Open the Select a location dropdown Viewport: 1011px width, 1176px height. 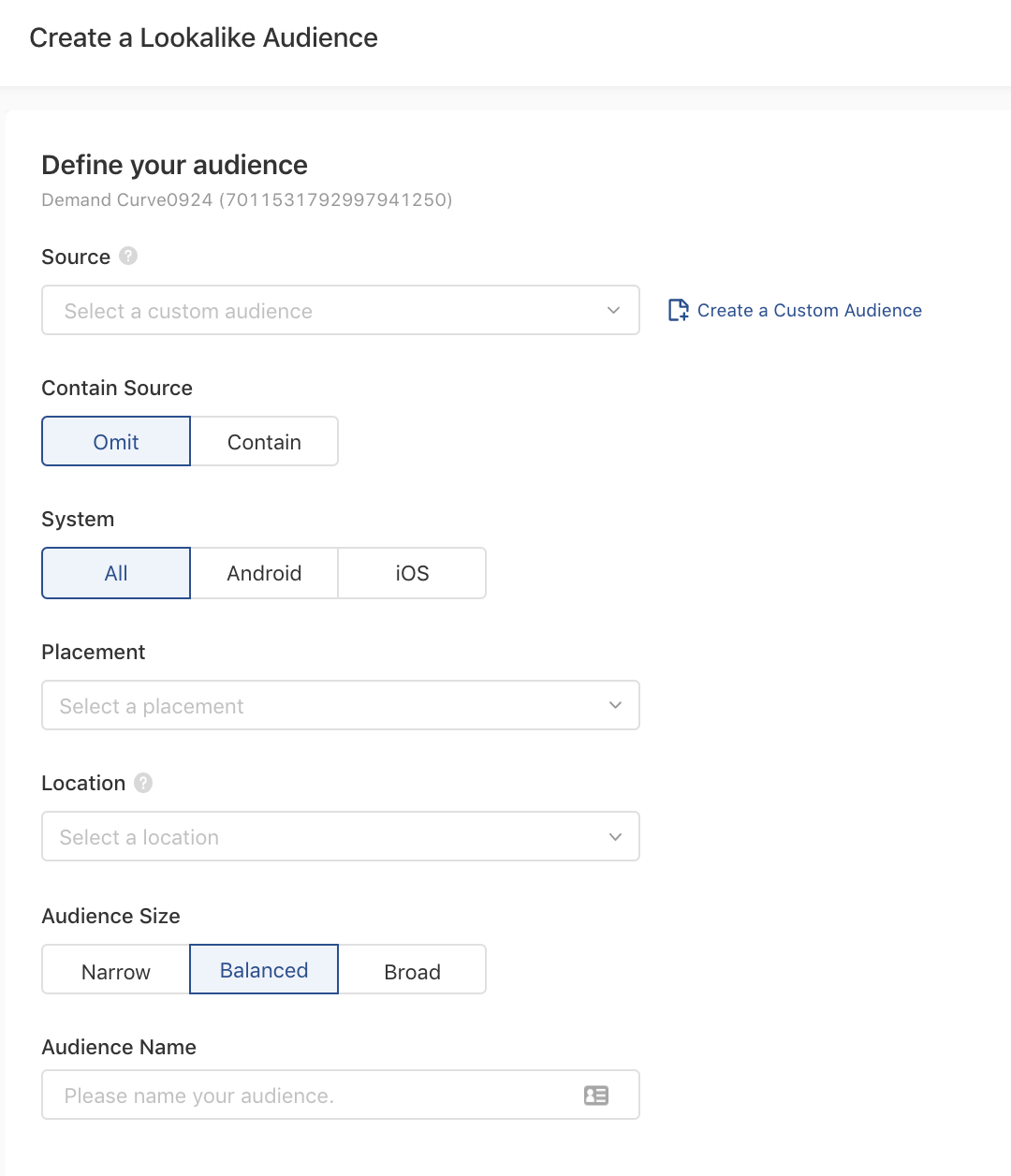[318, 837]
